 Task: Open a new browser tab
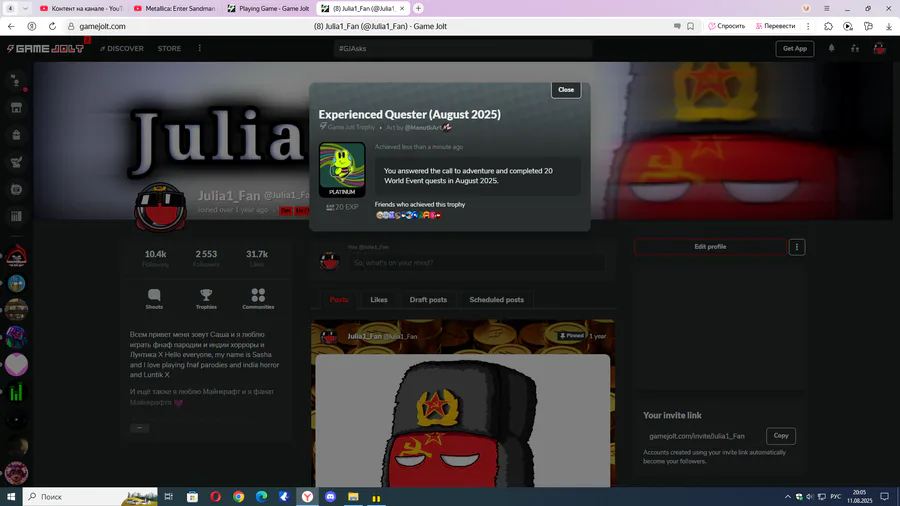tap(418, 9)
